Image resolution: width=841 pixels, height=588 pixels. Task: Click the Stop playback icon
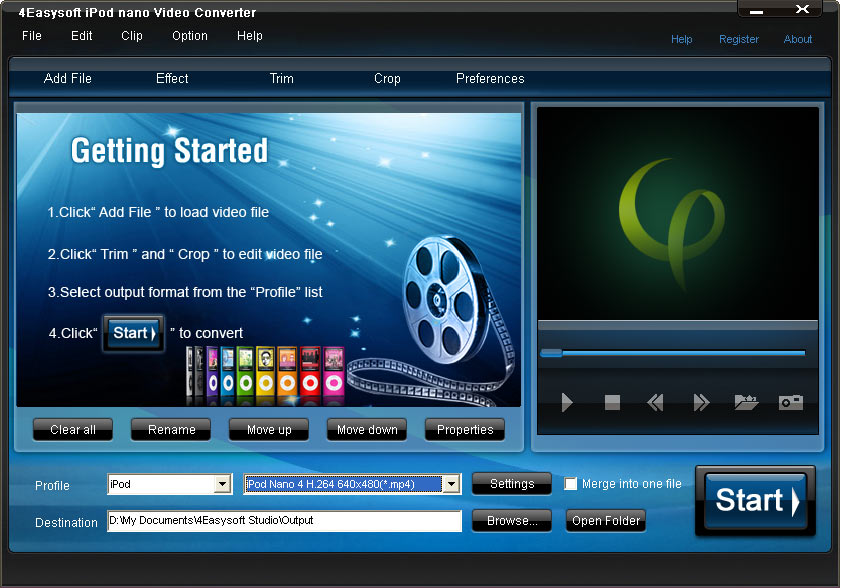[612, 403]
